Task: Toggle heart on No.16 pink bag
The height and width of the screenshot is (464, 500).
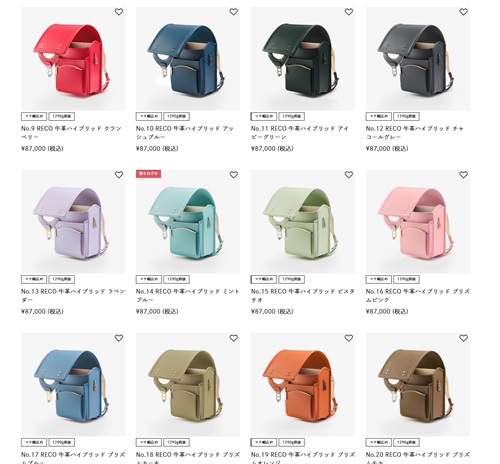Action: point(464,175)
